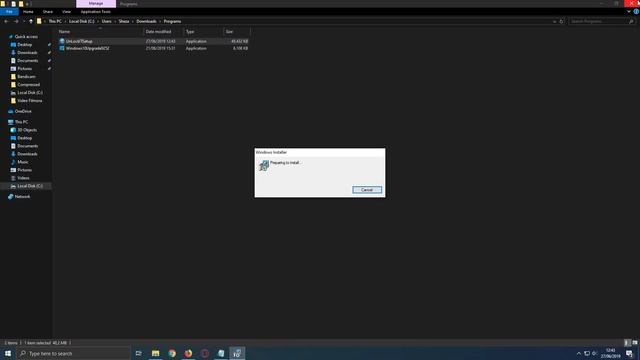The image size is (640, 360).
Task: Open Videos under This PC
Action: (23, 178)
